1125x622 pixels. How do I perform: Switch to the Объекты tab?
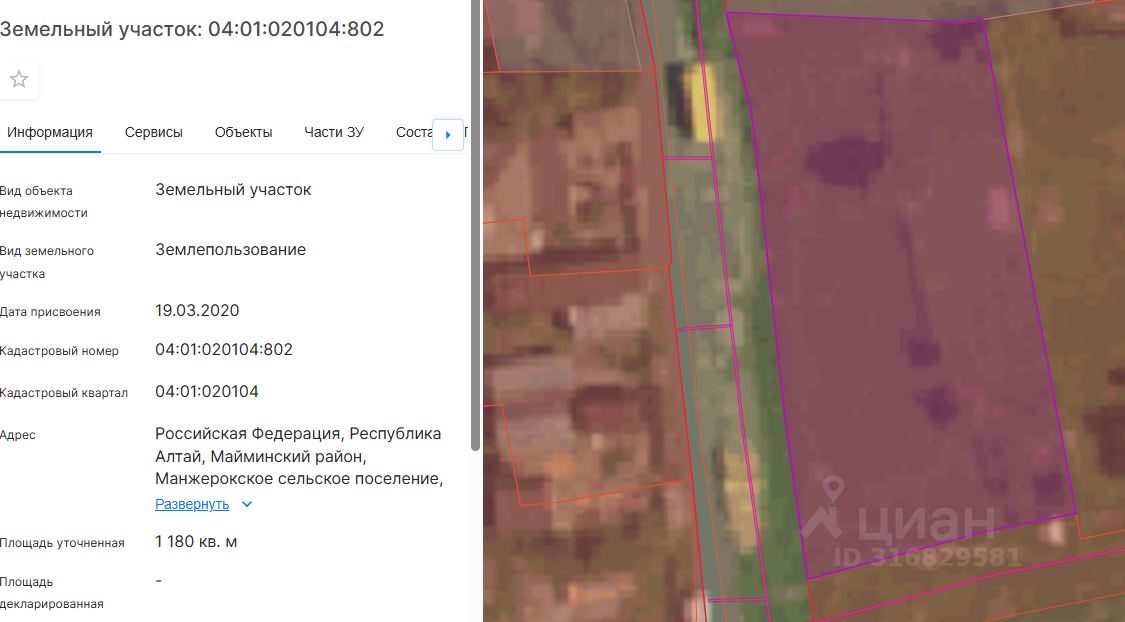coord(243,133)
